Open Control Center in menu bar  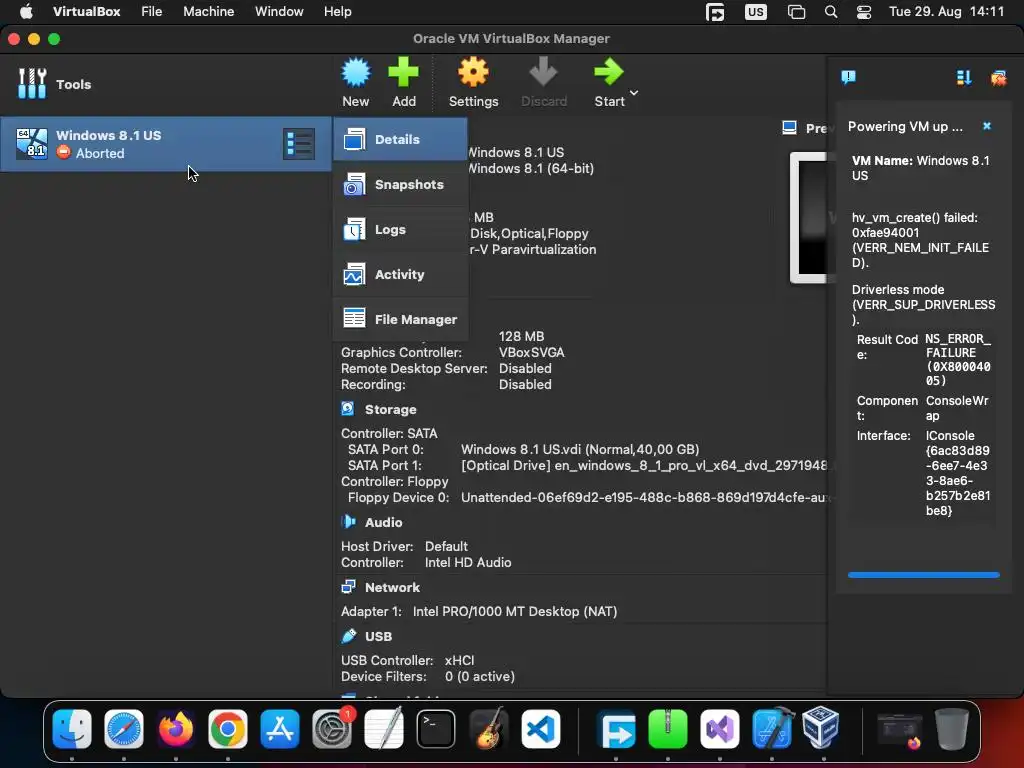864,12
